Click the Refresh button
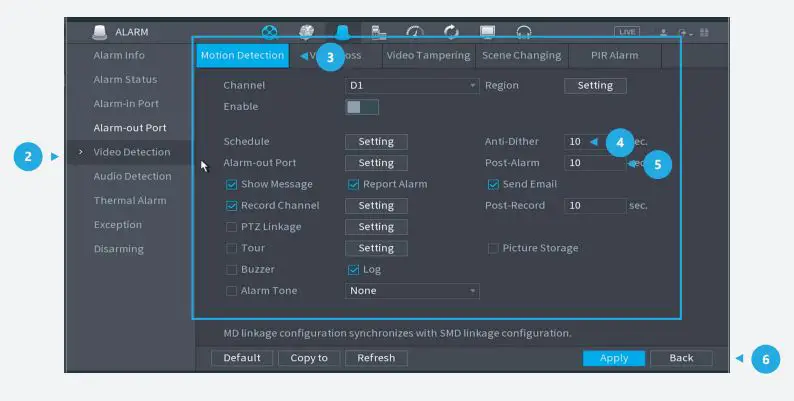Viewport: 794px width, 401px height. tap(376, 358)
